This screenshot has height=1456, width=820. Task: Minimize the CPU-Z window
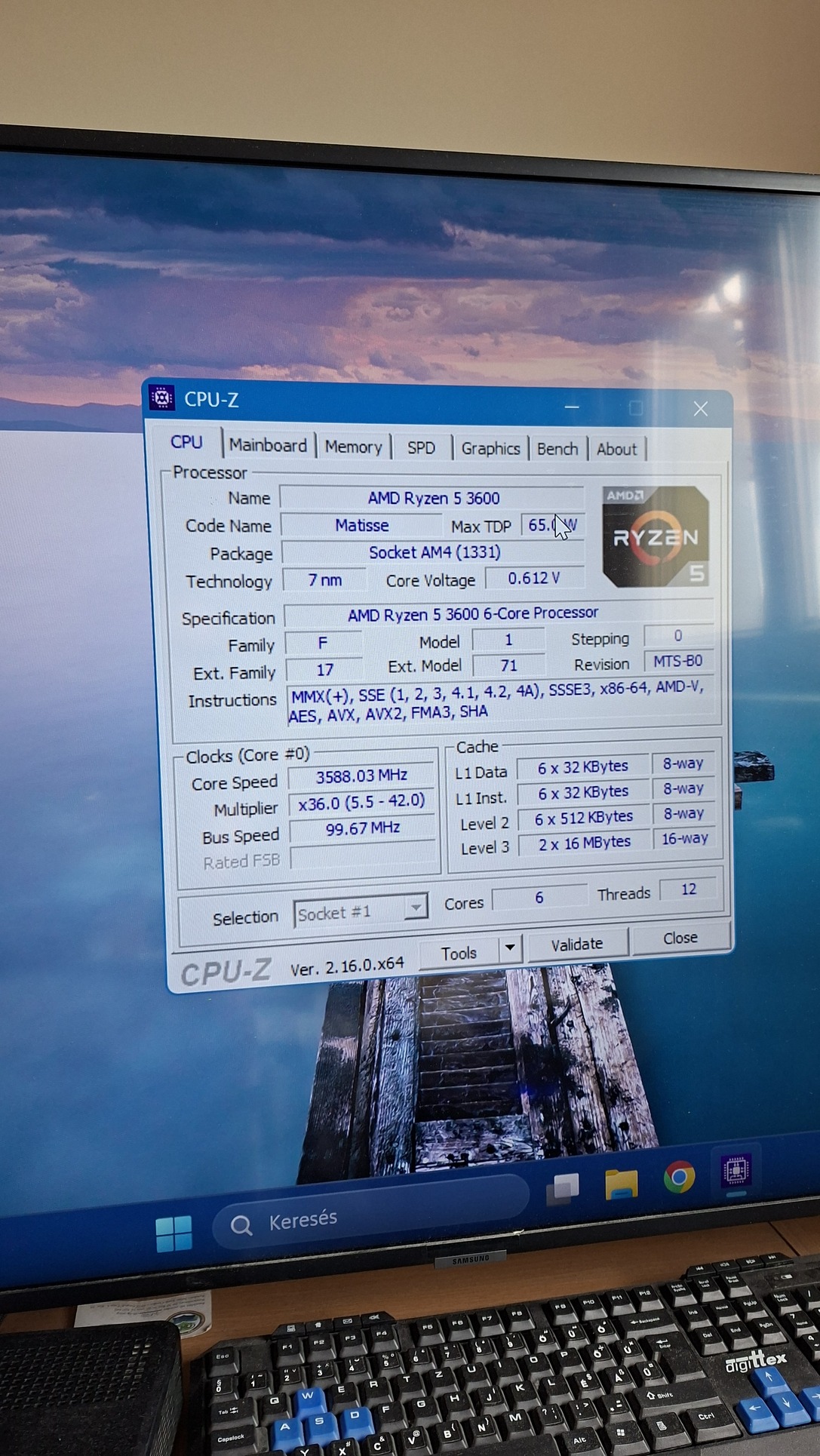click(x=572, y=407)
